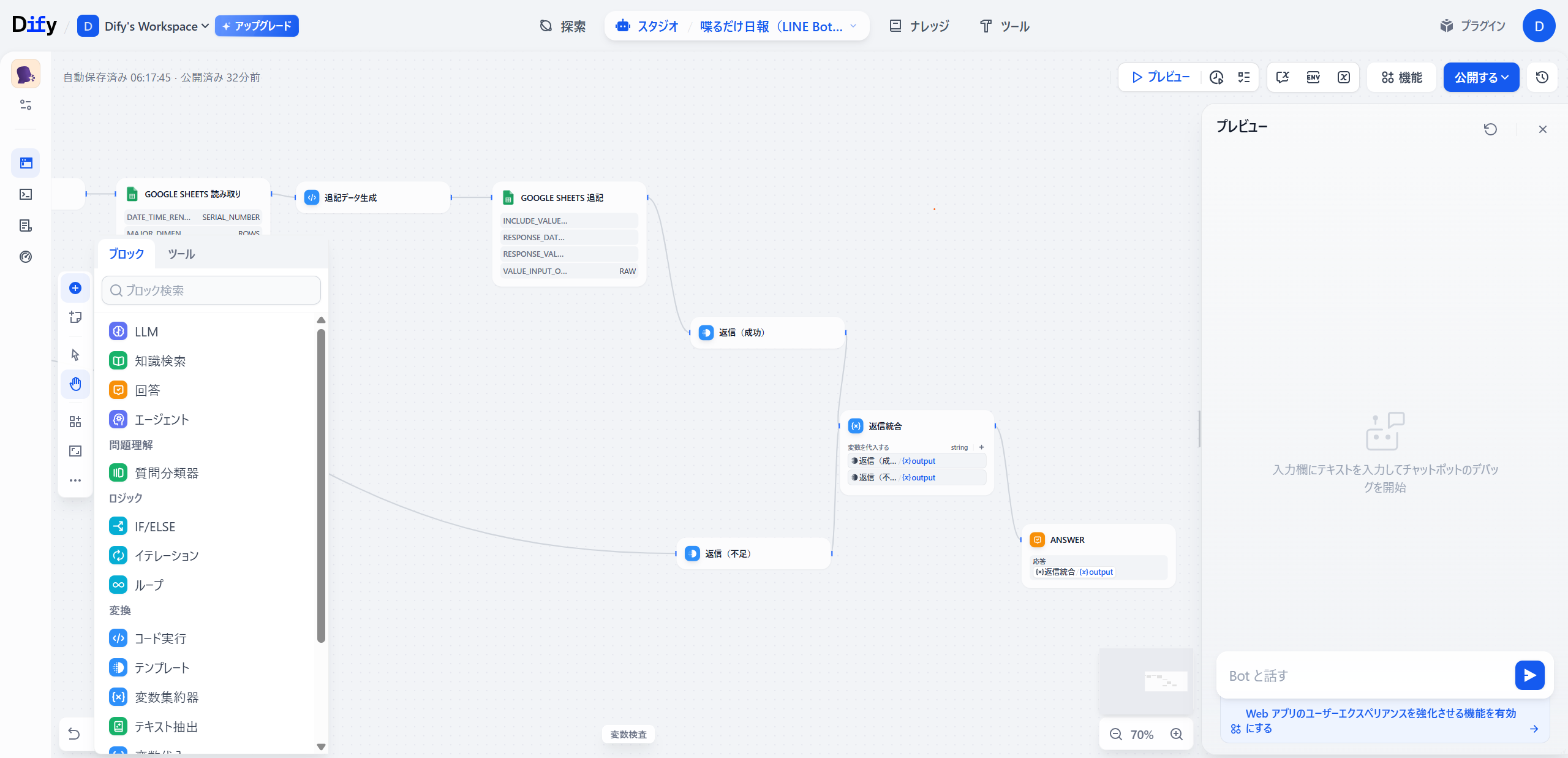This screenshot has height=758, width=1568.
Task: Zoom in with the plus magnifier control
Action: click(1177, 733)
